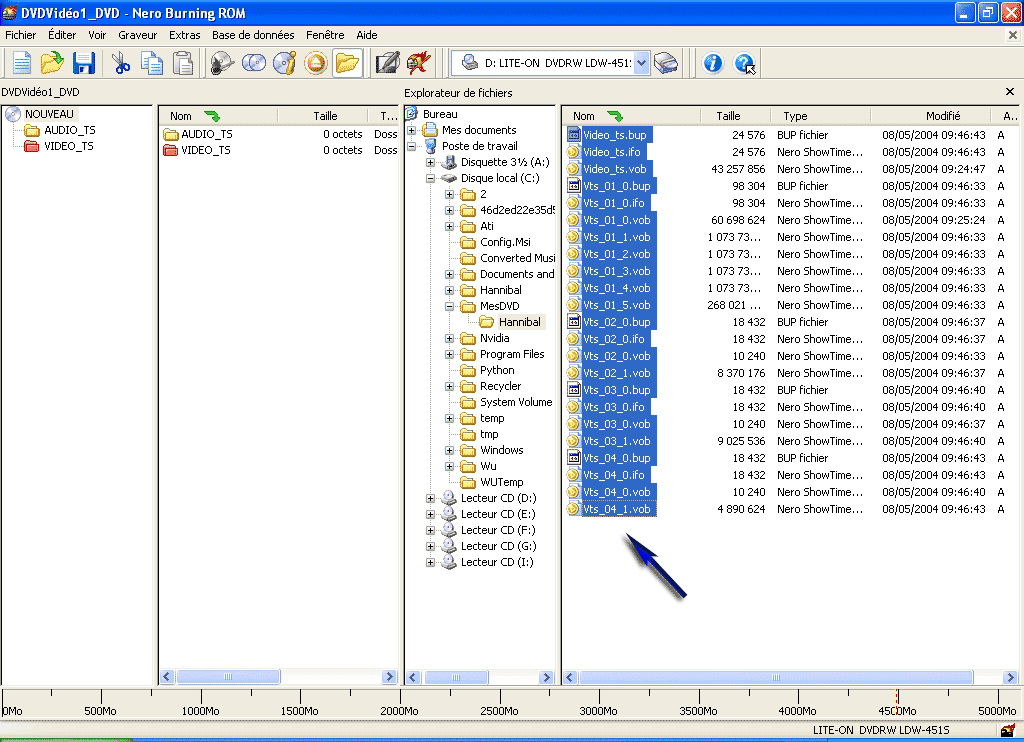The height and width of the screenshot is (742, 1024).
Task: Show disc info with the disc info icon
Action: pyautogui.click(x=285, y=63)
